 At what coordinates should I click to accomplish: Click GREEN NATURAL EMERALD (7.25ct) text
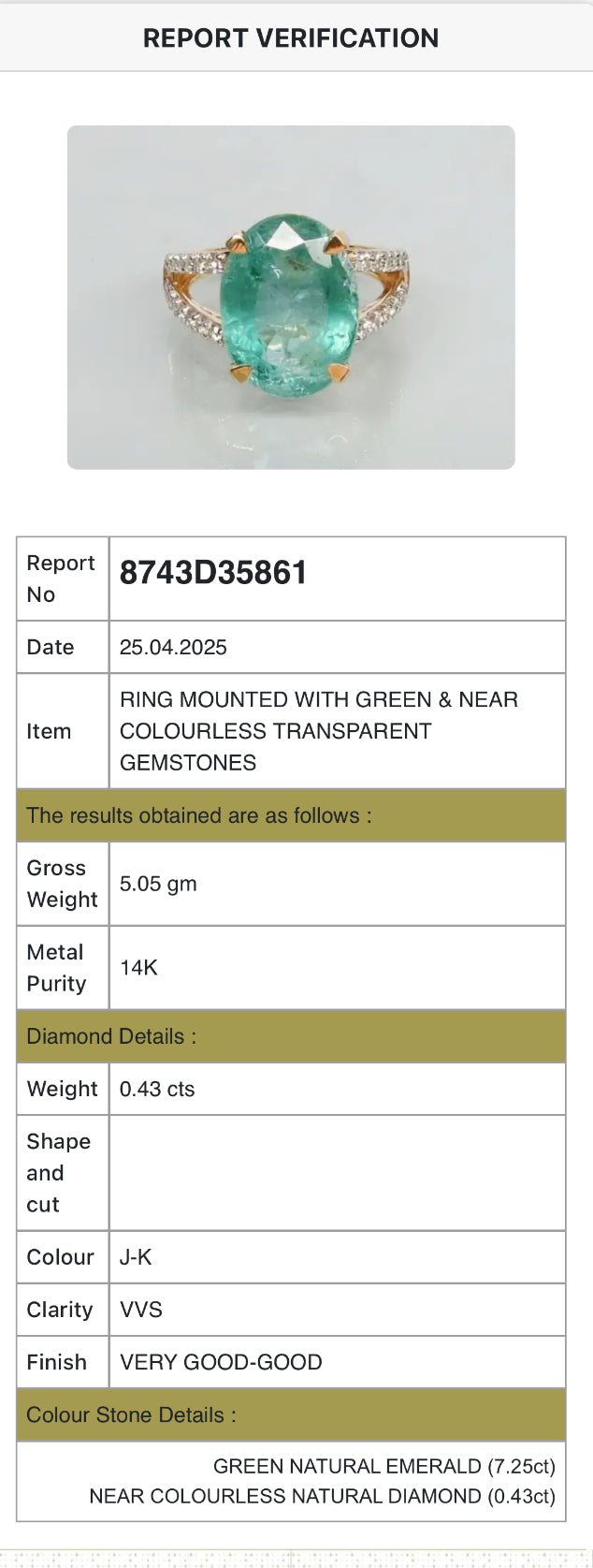(x=383, y=1466)
